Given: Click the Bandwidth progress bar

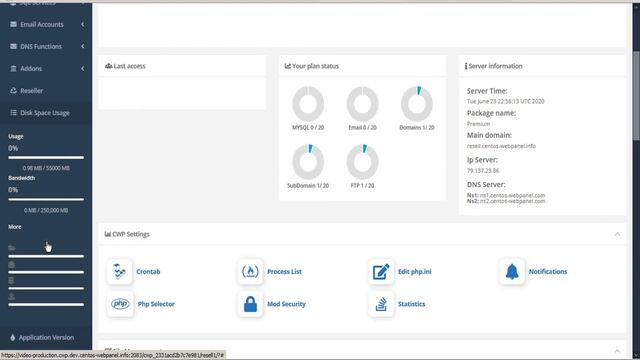Looking at the screenshot, I should pos(46,199).
